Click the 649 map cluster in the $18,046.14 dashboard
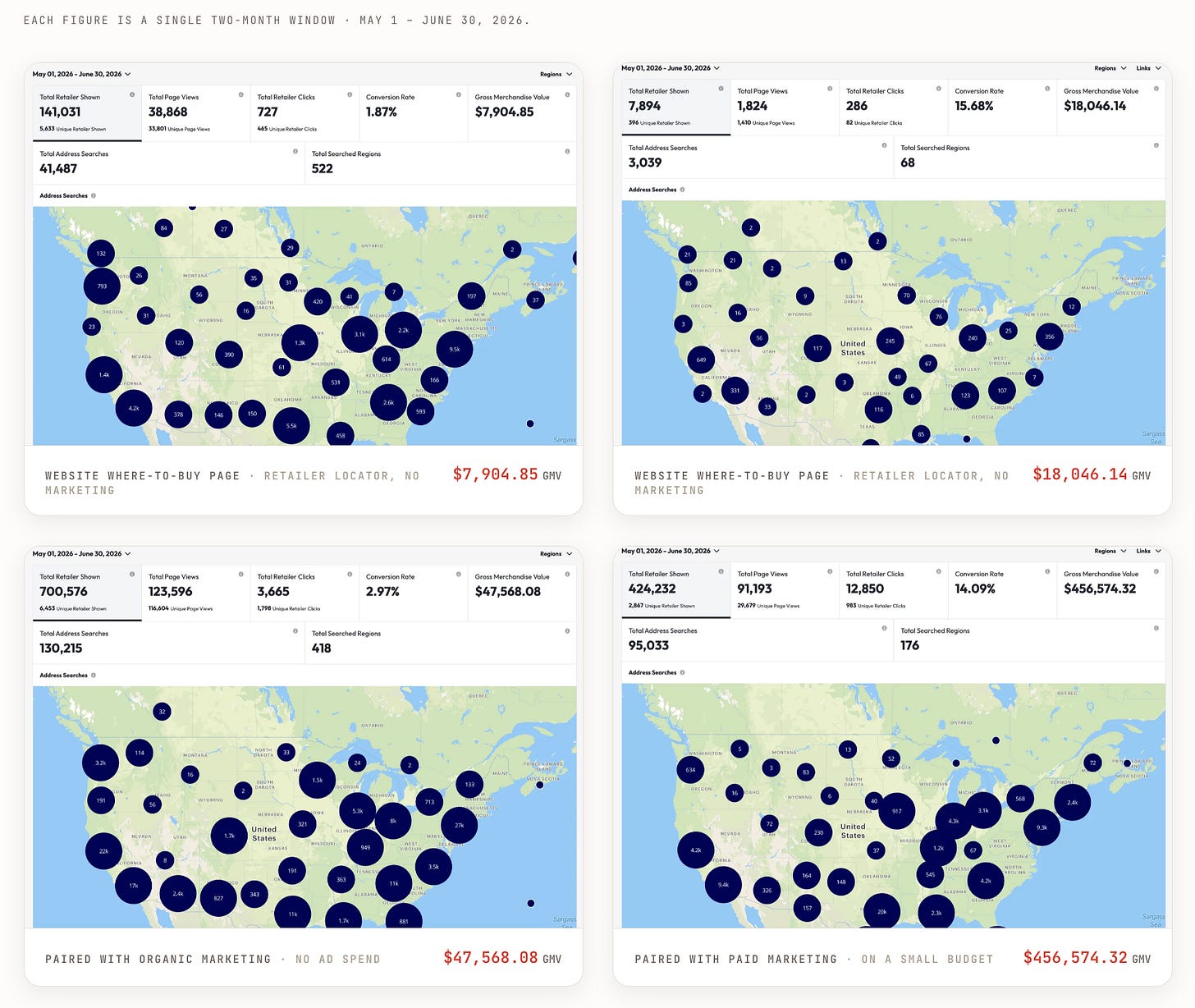 click(701, 360)
